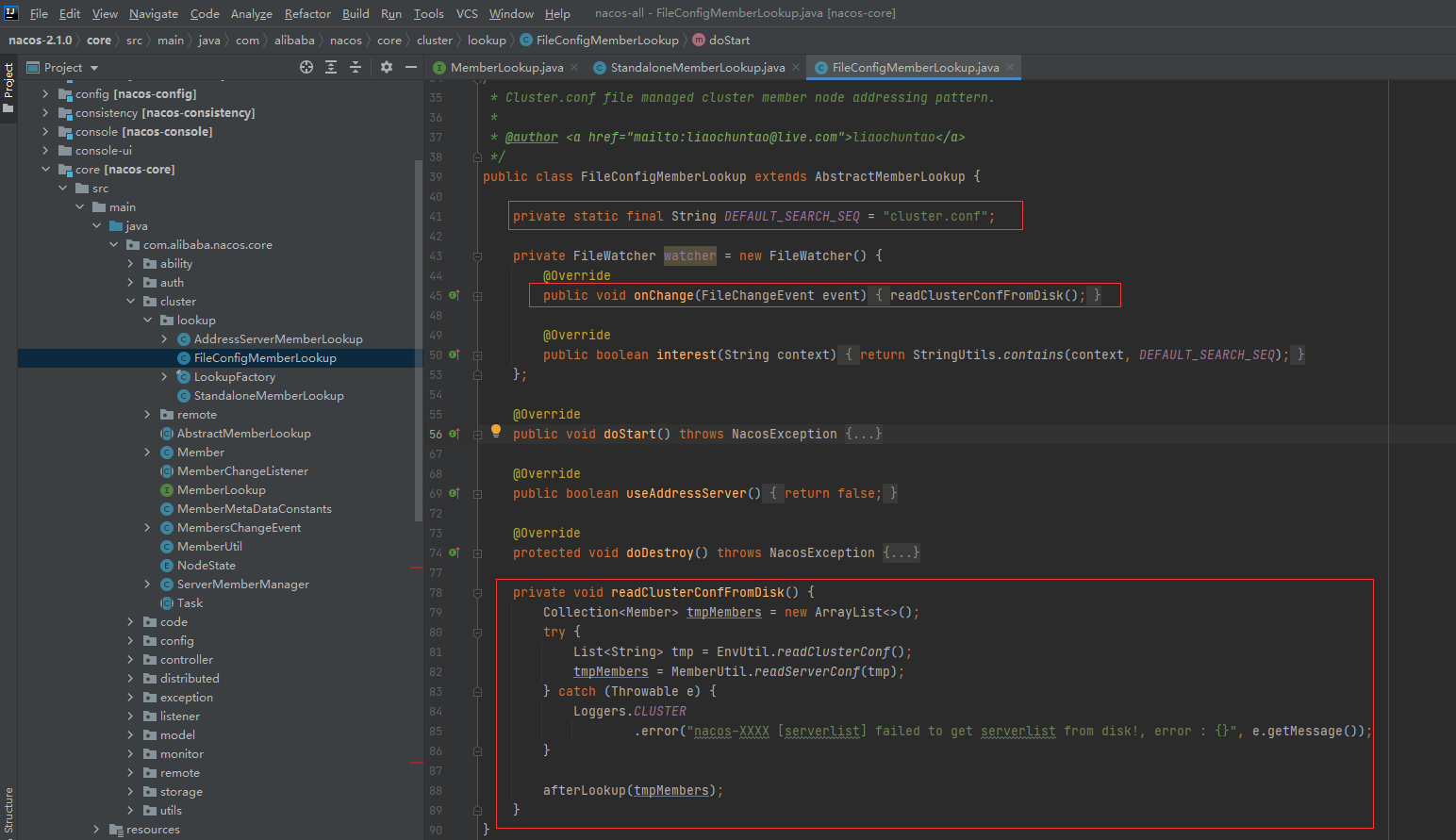Click the lookup breadcrumb segment
The height and width of the screenshot is (840, 1456).
click(x=487, y=40)
